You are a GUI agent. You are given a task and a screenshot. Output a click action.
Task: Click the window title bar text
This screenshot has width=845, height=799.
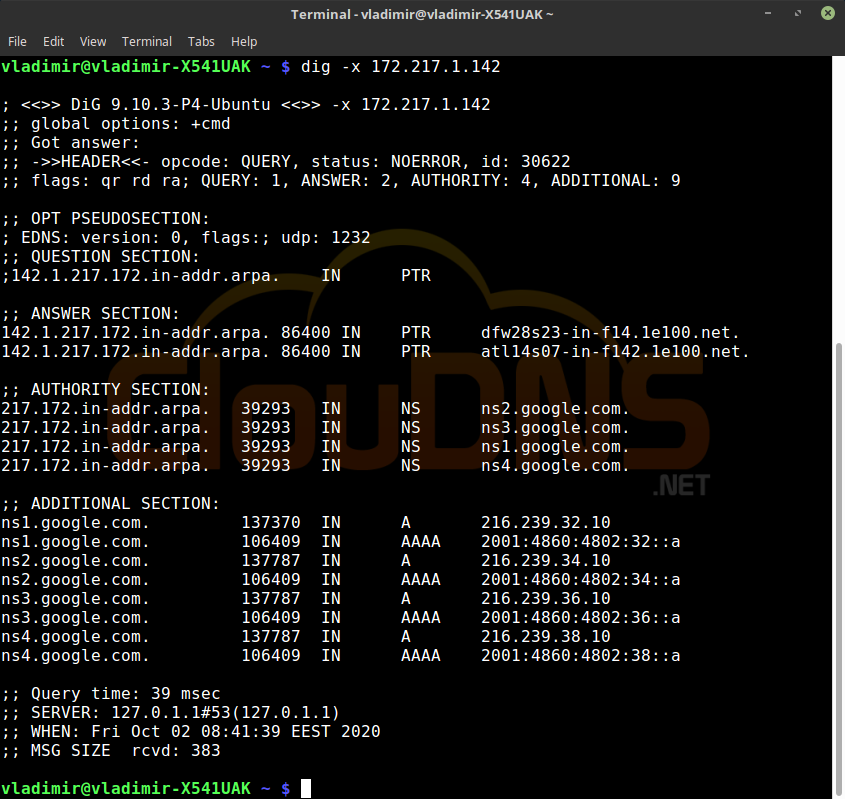tap(422, 15)
